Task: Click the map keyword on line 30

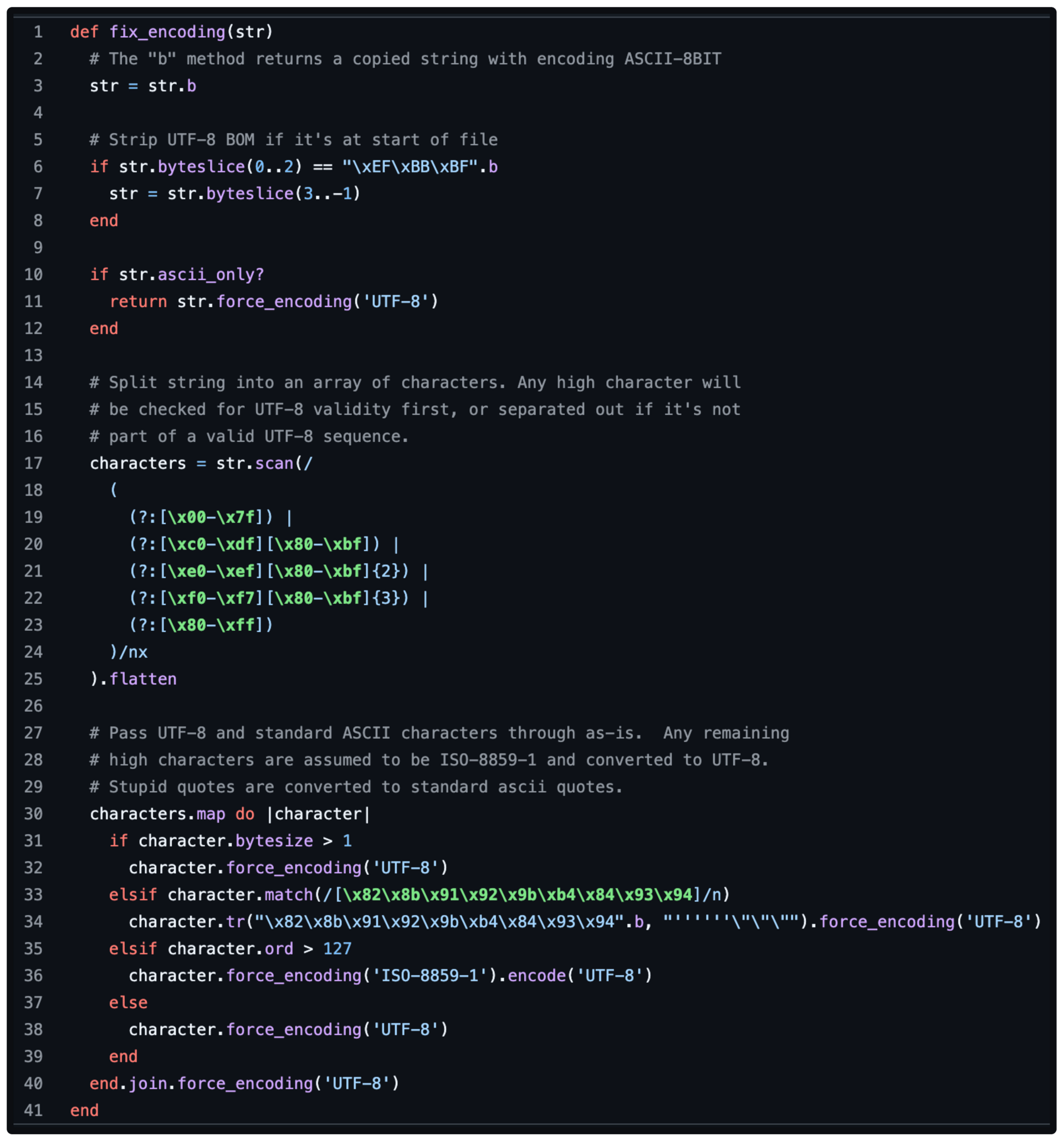Action: pos(211,814)
